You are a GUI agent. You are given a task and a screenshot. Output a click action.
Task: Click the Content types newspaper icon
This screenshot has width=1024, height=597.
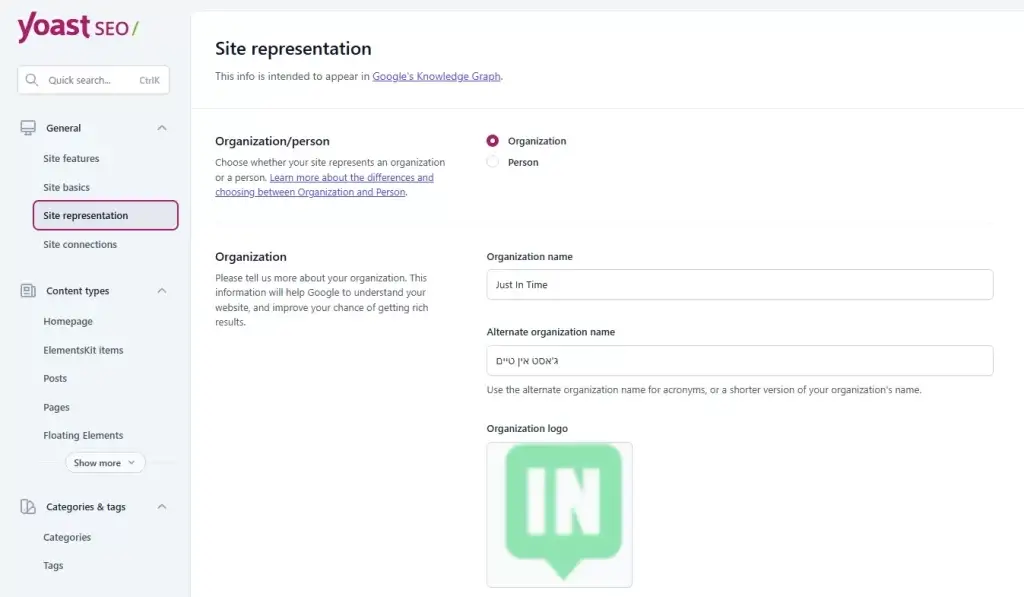[x=28, y=291]
